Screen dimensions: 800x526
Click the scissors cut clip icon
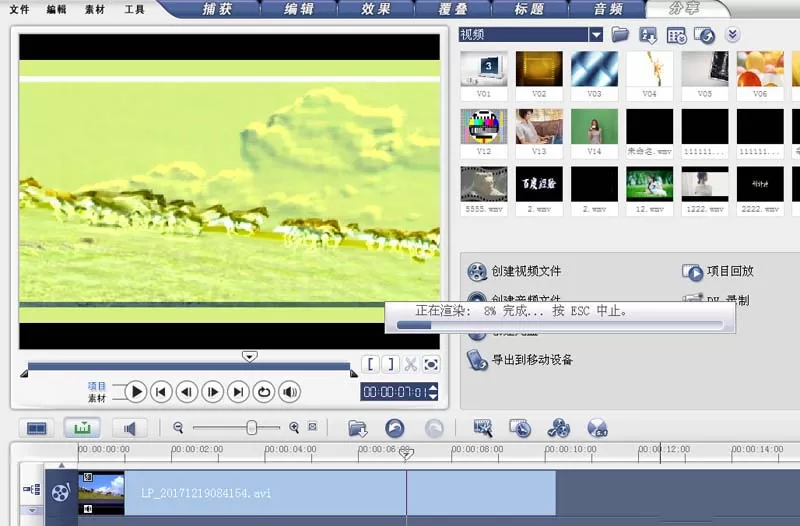(411, 364)
